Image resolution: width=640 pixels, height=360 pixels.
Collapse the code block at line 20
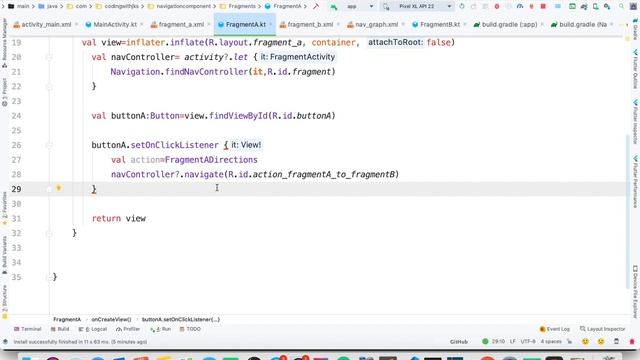click(49, 57)
